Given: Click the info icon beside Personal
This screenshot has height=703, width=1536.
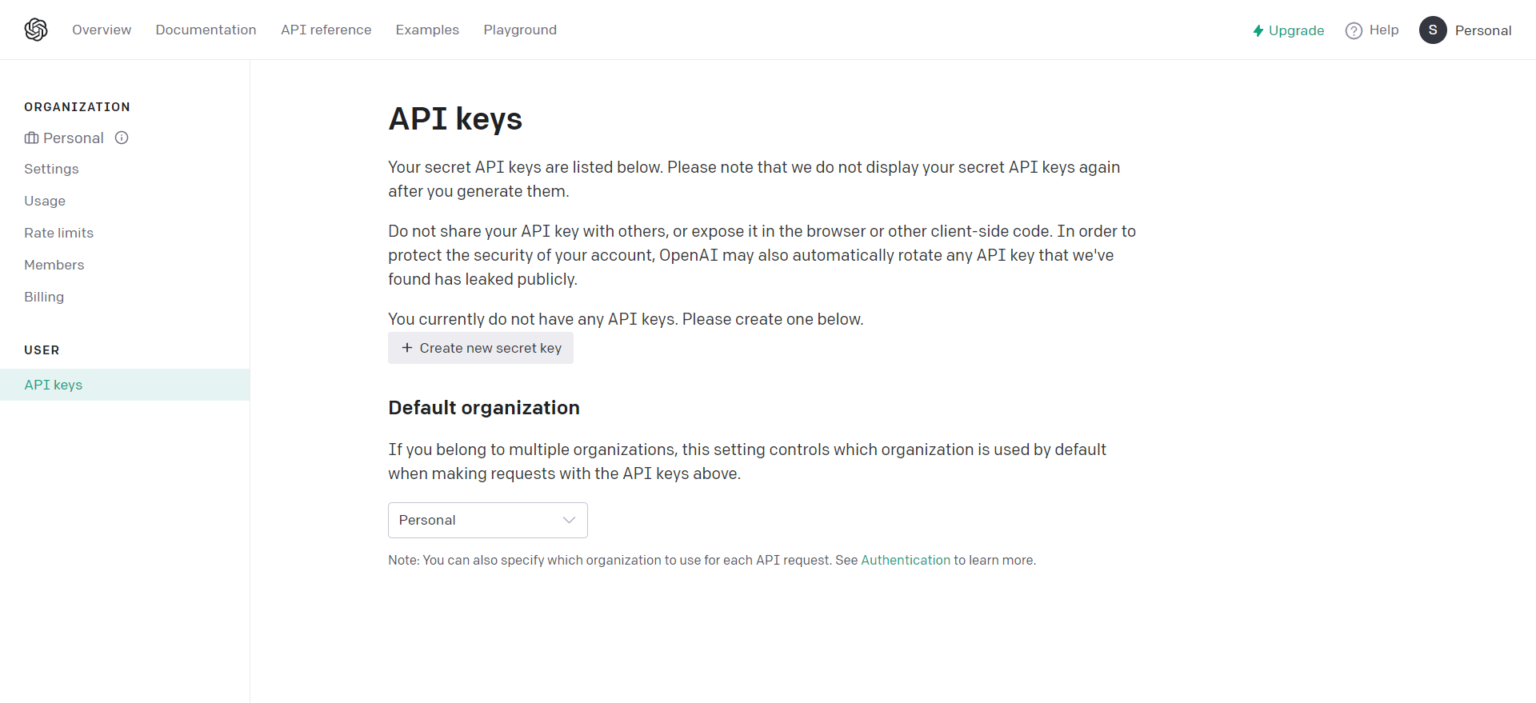Looking at the screenshot, I should [x=122, y=138].
